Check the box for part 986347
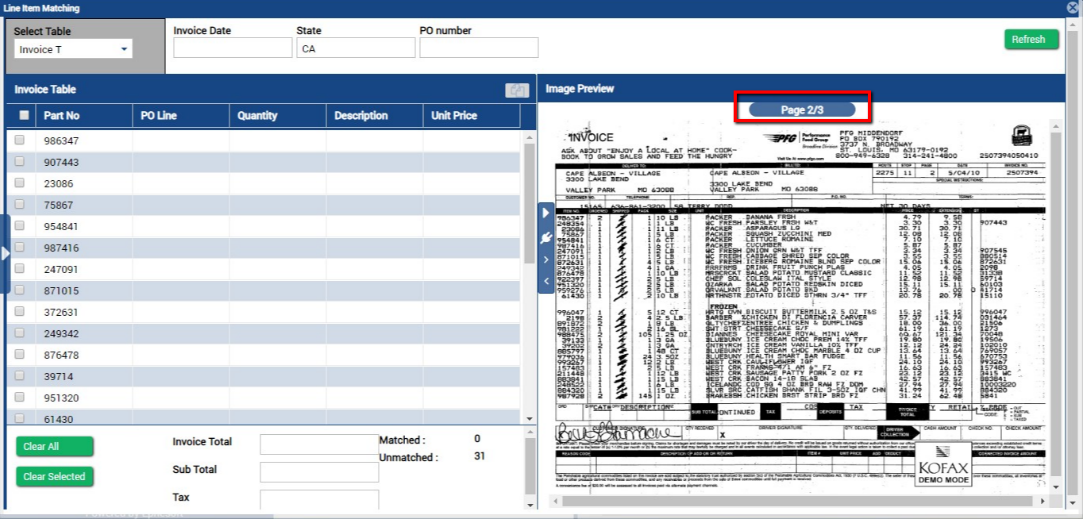This screenshot has height=519, width=1083. (20, 140)
